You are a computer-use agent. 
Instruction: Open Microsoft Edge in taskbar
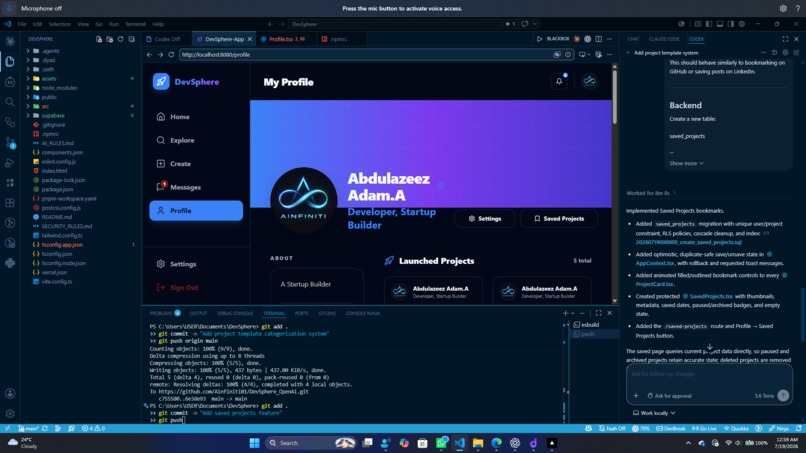click(x=497, y=443)
